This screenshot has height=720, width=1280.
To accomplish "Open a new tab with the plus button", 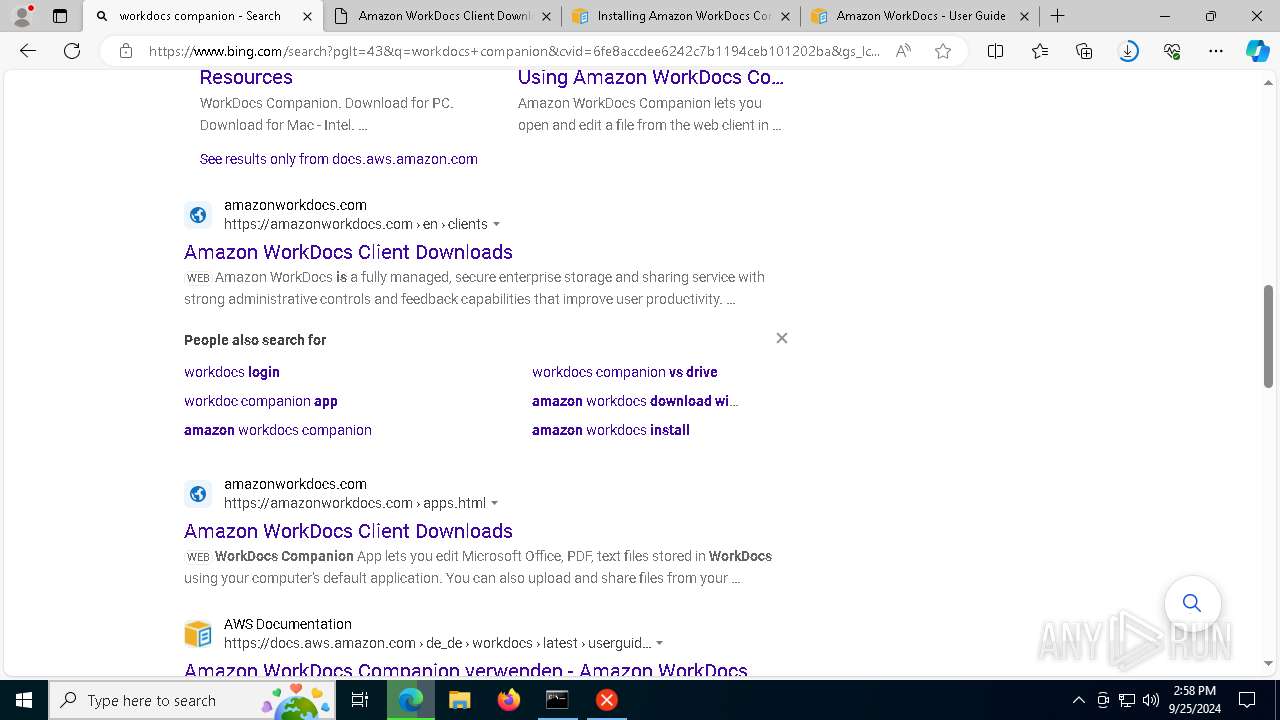I will tap(1057, 16).
